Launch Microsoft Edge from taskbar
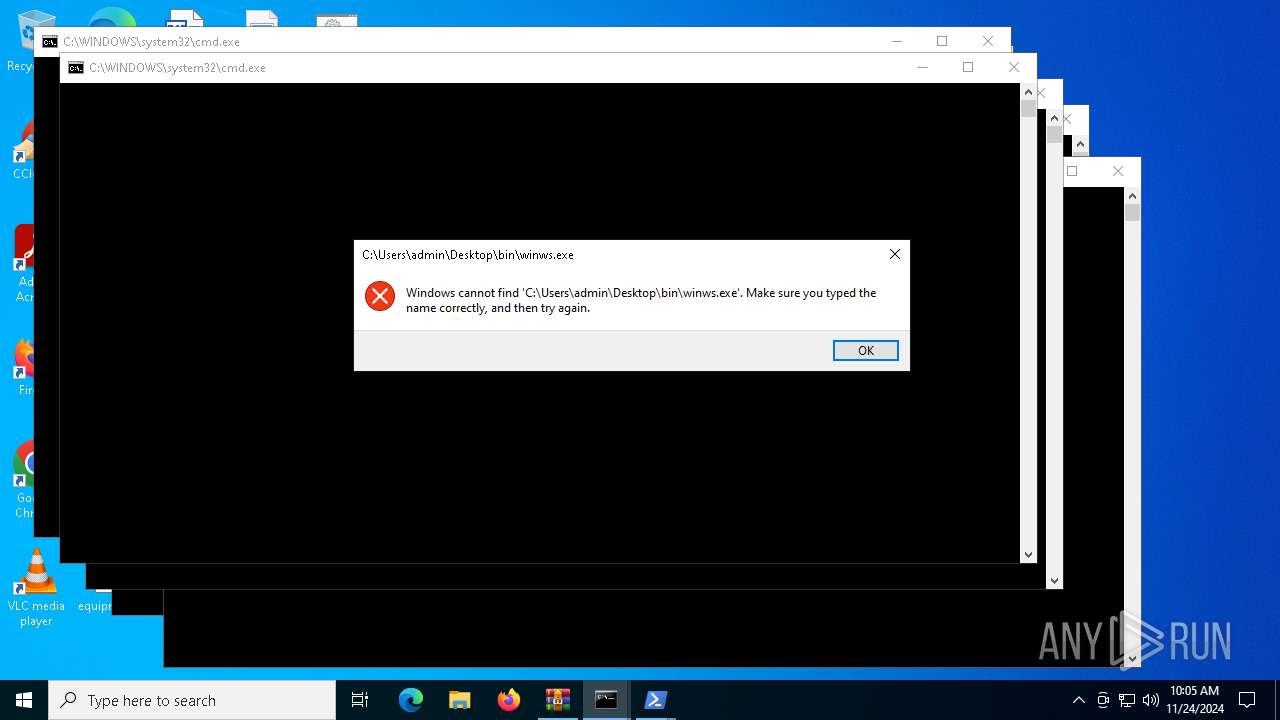 411,700
